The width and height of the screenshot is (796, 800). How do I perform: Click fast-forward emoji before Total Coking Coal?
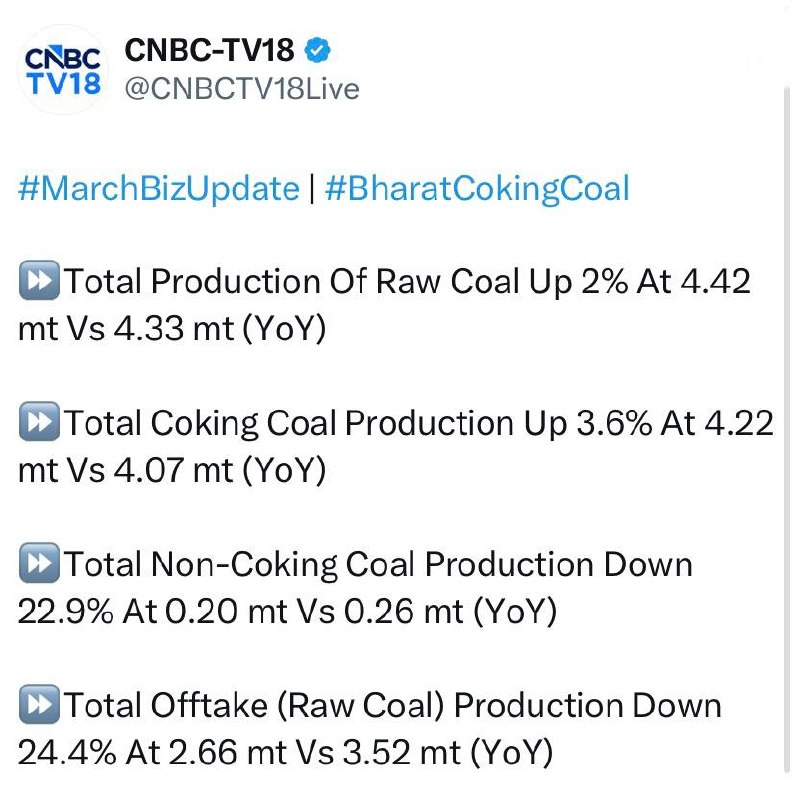(x=38, y=424)
